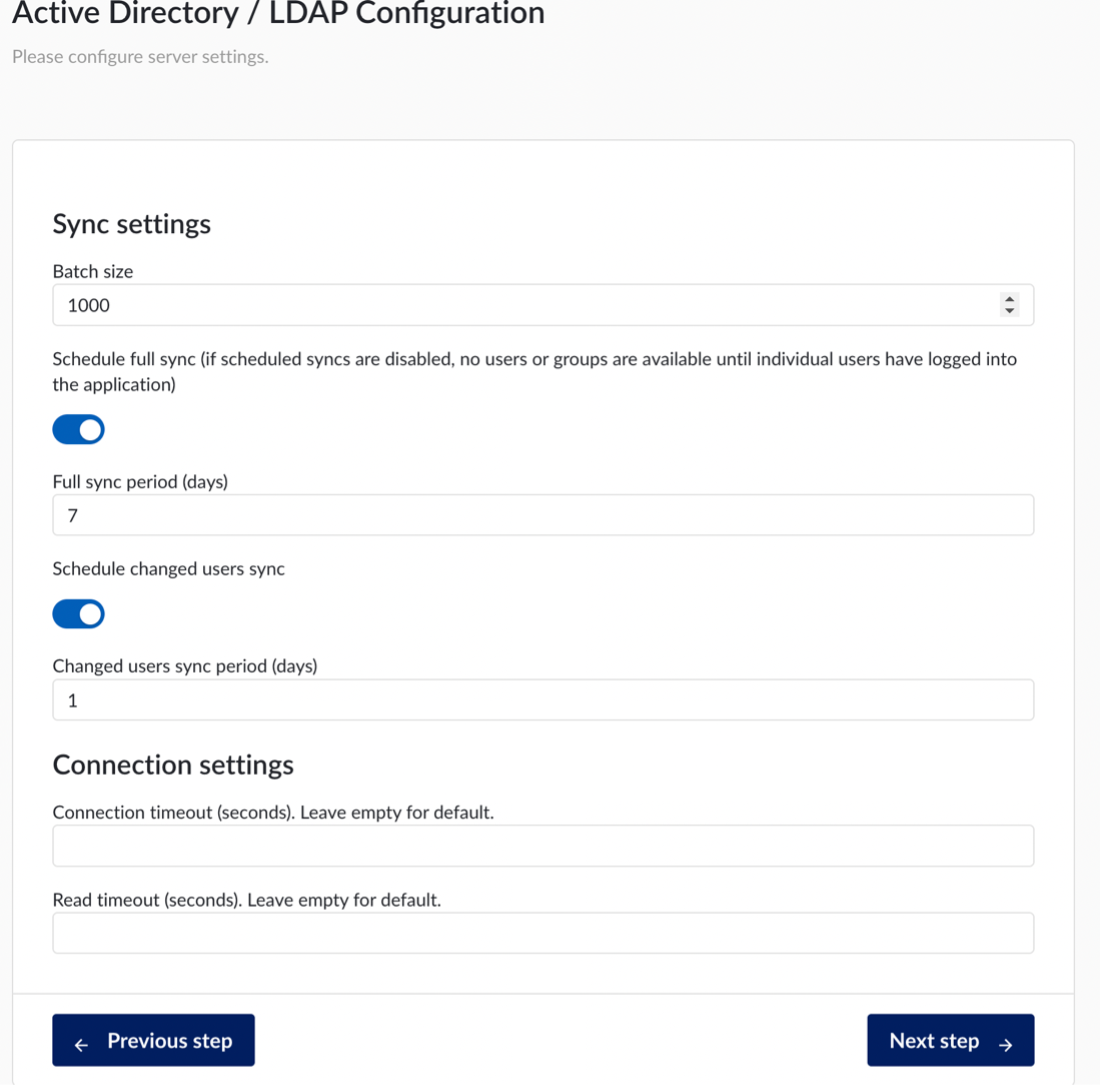Click the Connection timeout label text
The width and height of the screenshot is (1100, 1087).
pos(273,812)
